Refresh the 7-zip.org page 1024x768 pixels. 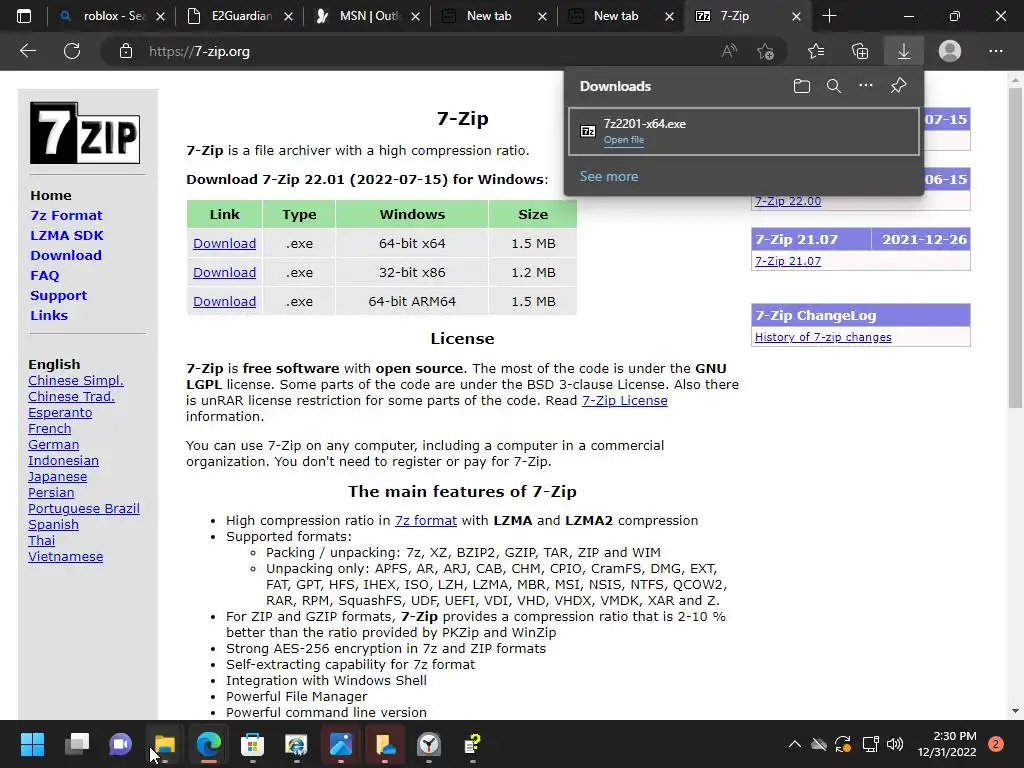tap(72, 51)
